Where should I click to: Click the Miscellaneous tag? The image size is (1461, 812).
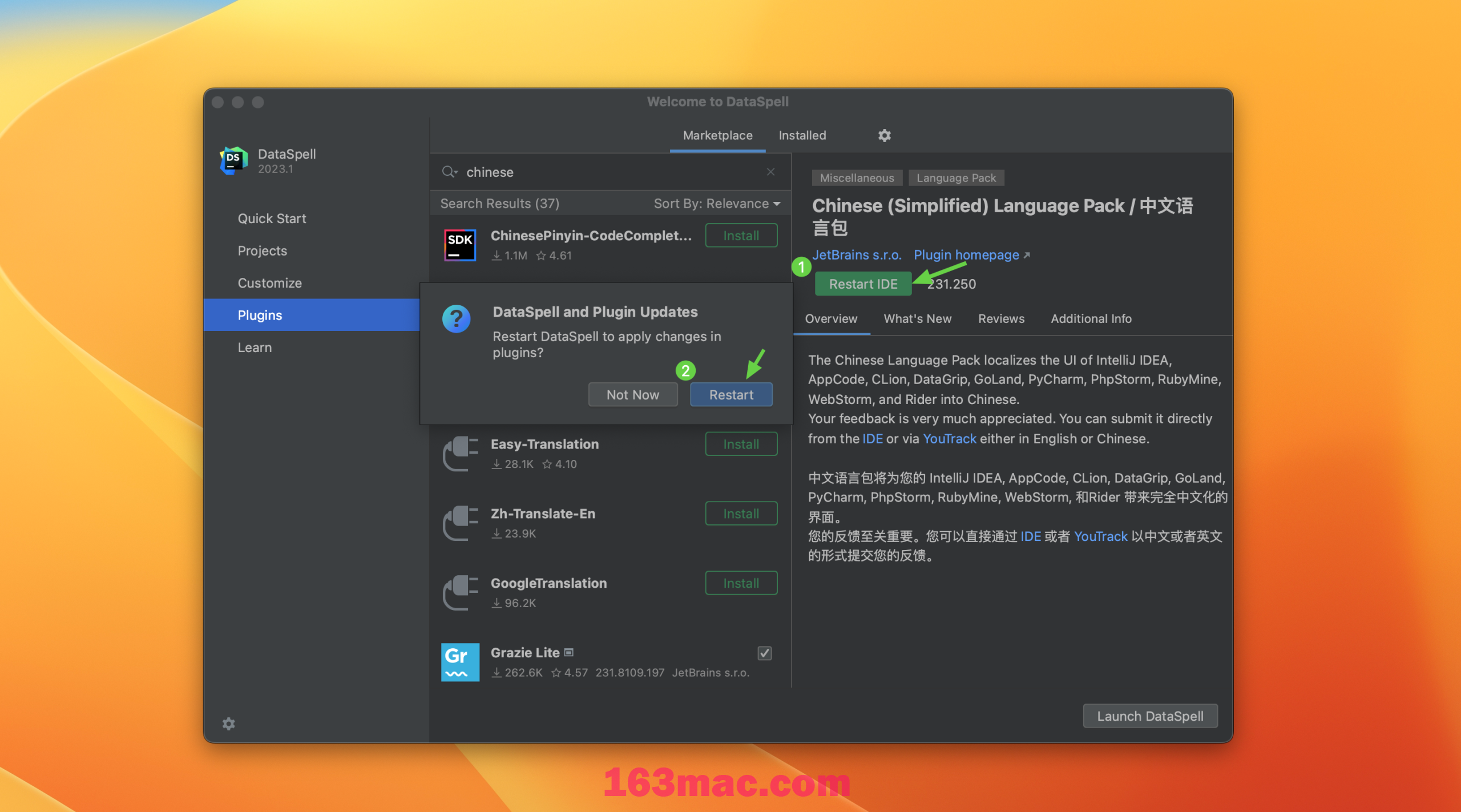pyautogui.click(x=857, y=178)
